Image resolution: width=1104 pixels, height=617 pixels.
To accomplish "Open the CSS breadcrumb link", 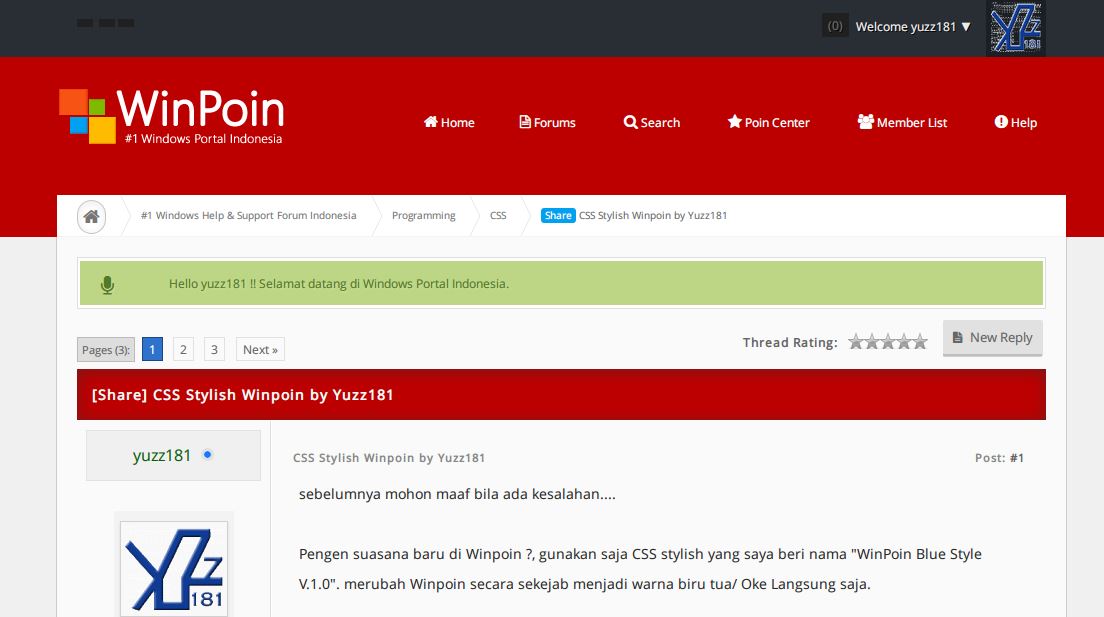I will (498, 216).
